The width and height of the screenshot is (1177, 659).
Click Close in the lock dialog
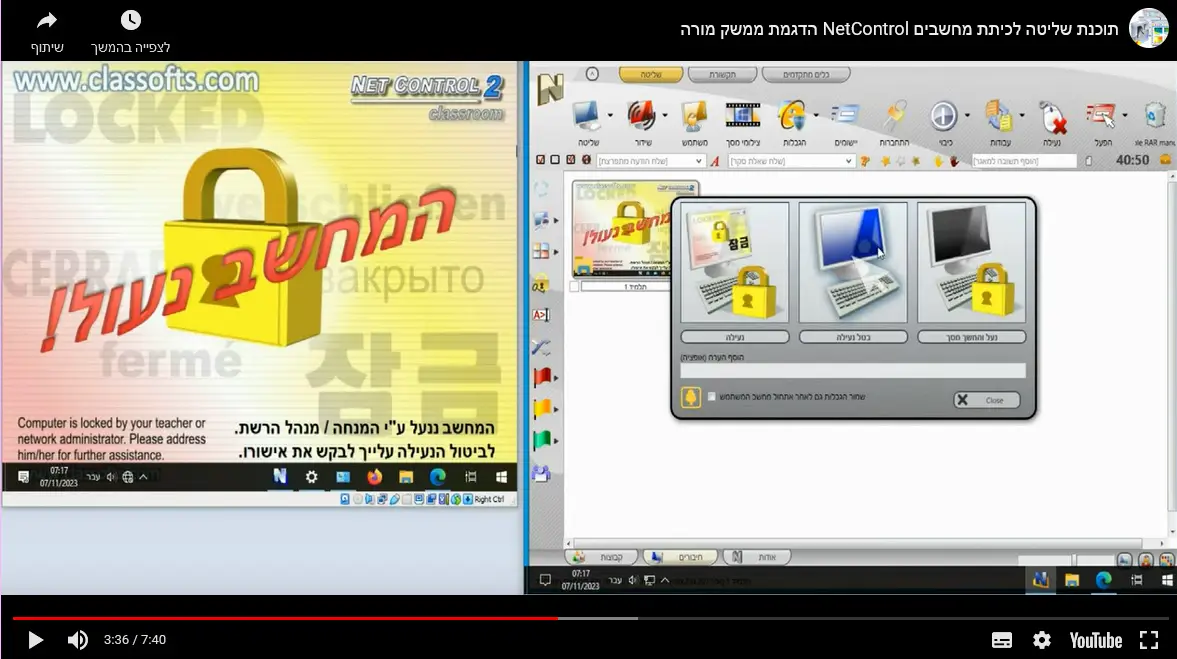point(986,400)
